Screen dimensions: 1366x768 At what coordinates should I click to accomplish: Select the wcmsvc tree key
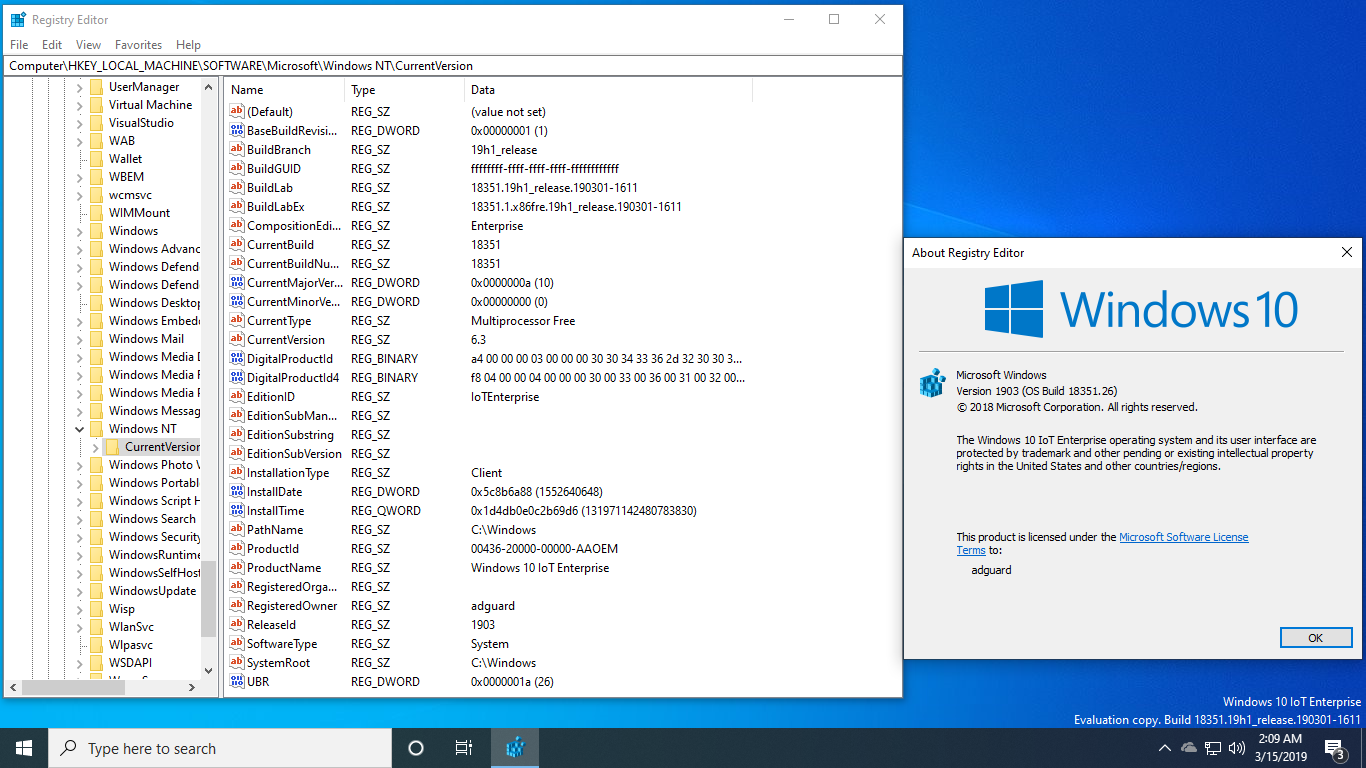[130, 195]
